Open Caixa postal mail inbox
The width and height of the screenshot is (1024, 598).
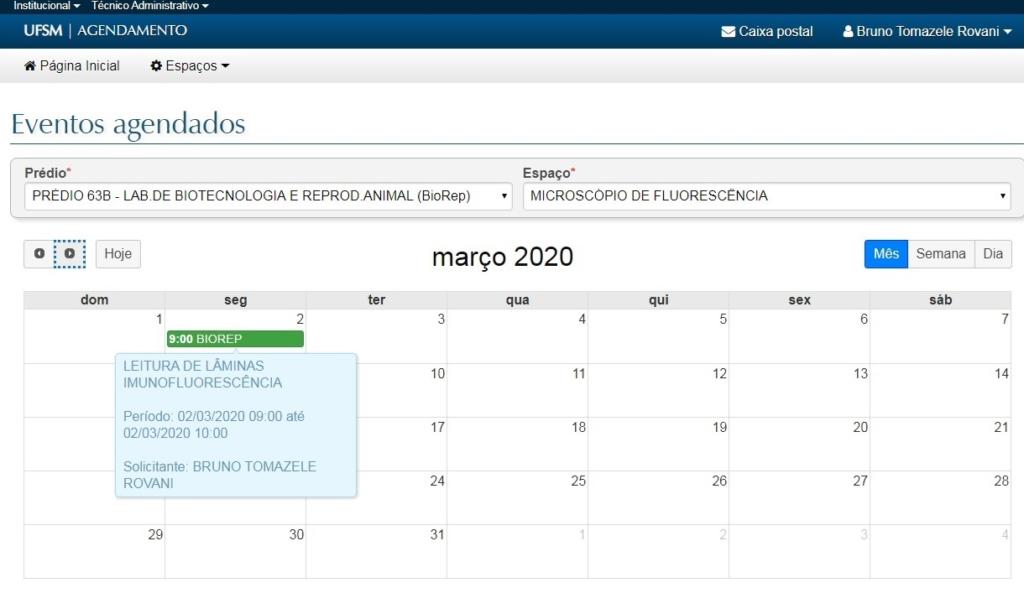coord(767,31)
